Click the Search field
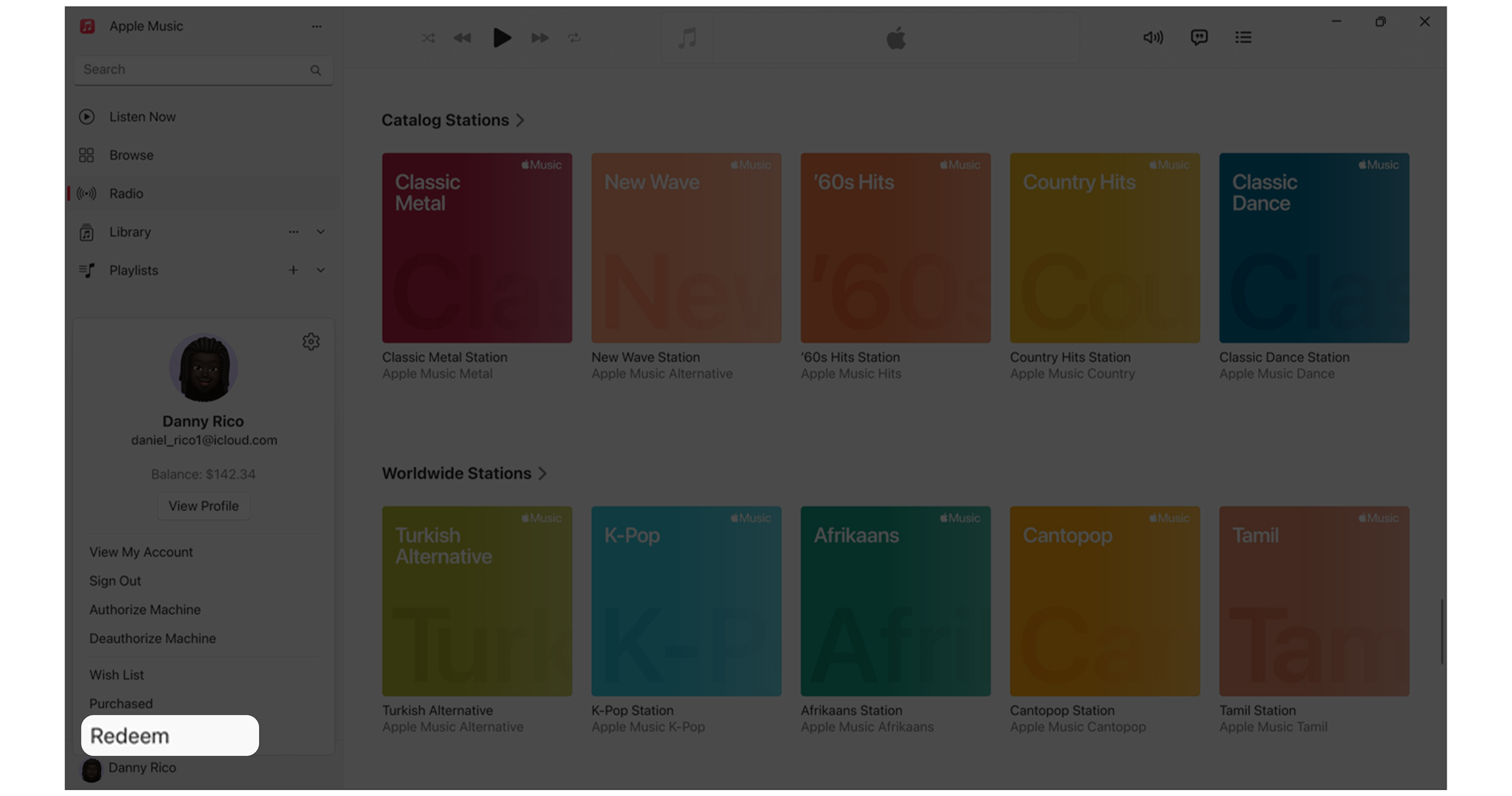The width and height of the screenshot is (1512, 796). (x=195, y=70)
